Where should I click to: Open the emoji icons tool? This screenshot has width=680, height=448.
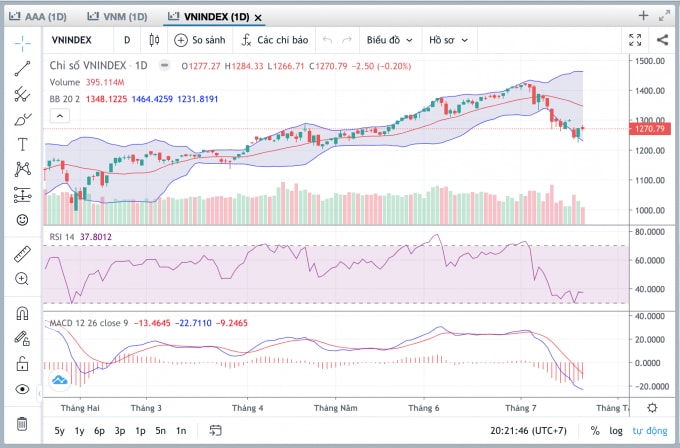22,220
